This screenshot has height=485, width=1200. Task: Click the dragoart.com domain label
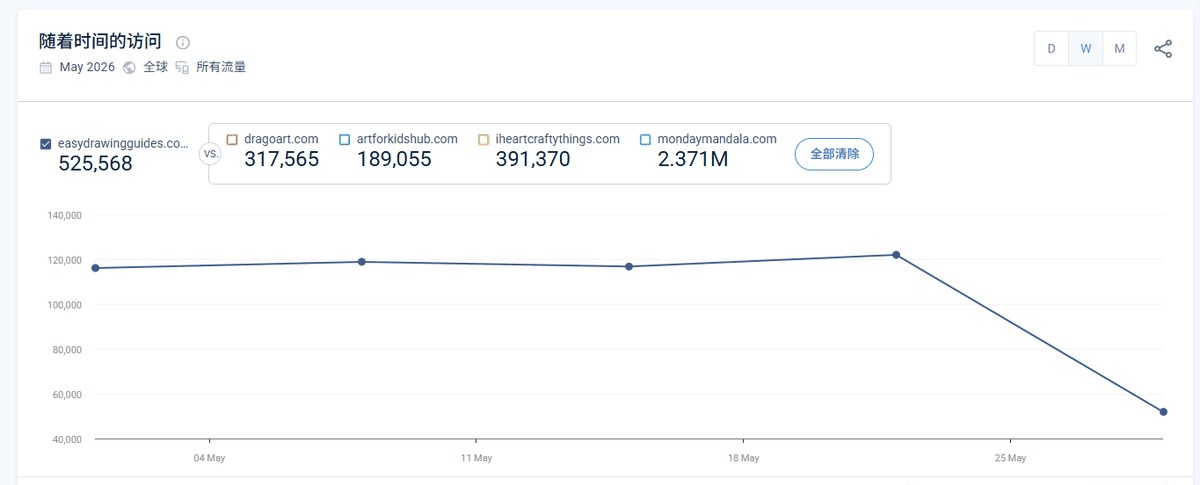[x=281, y=139]
